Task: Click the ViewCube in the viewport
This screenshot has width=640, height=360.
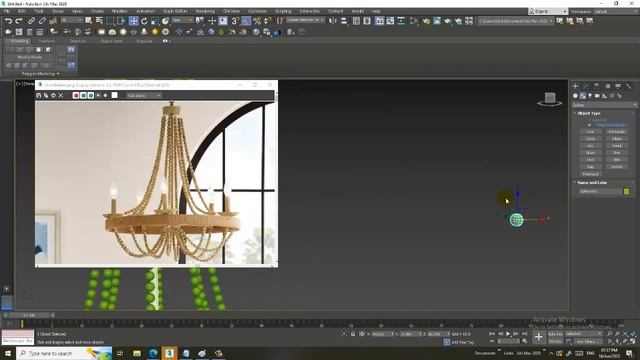Action: (x=550, y=98)
